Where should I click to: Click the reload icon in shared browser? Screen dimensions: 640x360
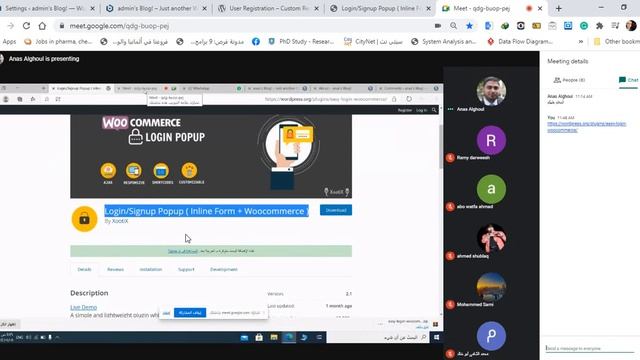pos(409,99)
